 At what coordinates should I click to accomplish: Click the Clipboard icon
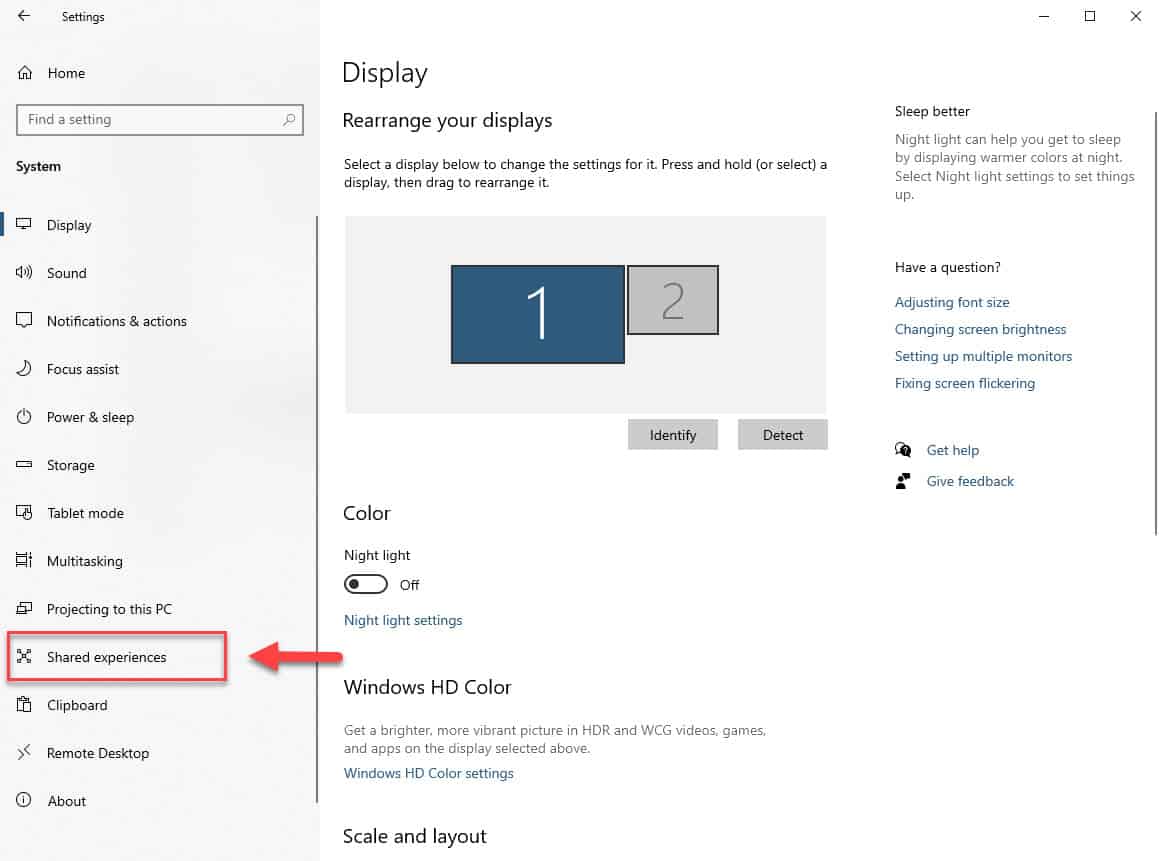click(x=24, y=704)
